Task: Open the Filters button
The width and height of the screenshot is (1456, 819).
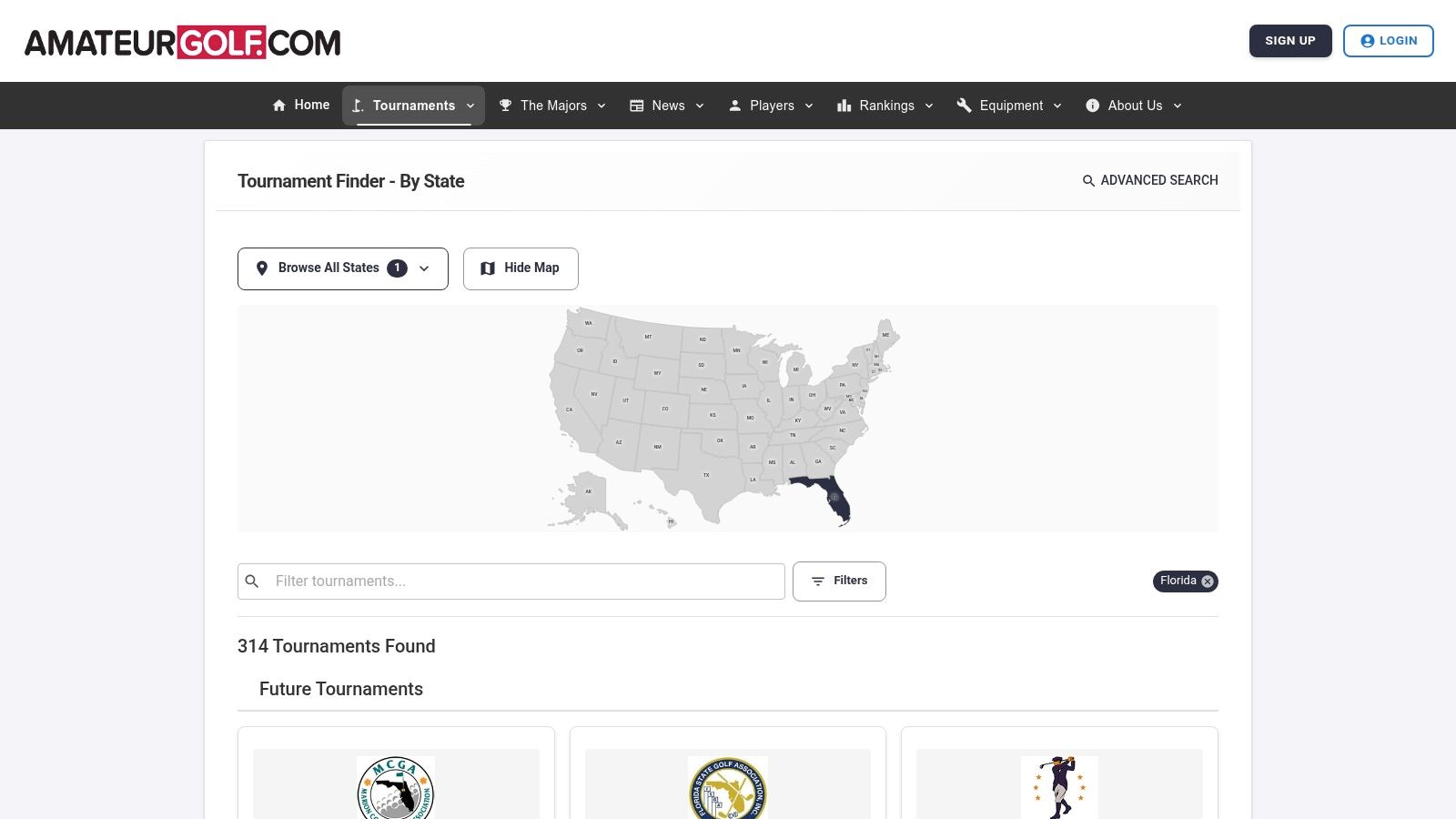Action: [x=839, y=581]
